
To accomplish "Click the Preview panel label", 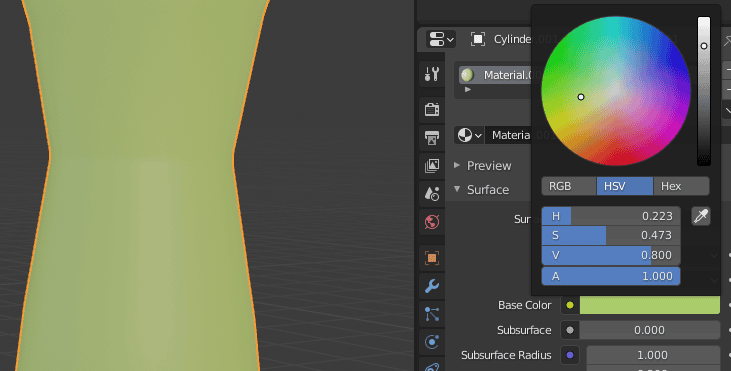I will 489,165.
